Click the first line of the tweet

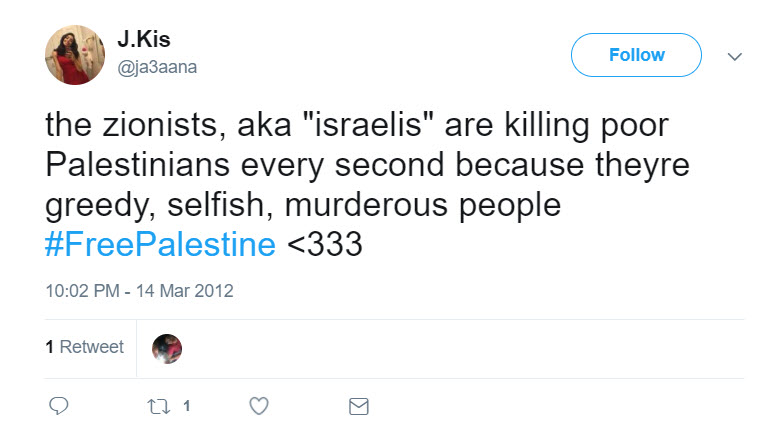tap(355, 128)
